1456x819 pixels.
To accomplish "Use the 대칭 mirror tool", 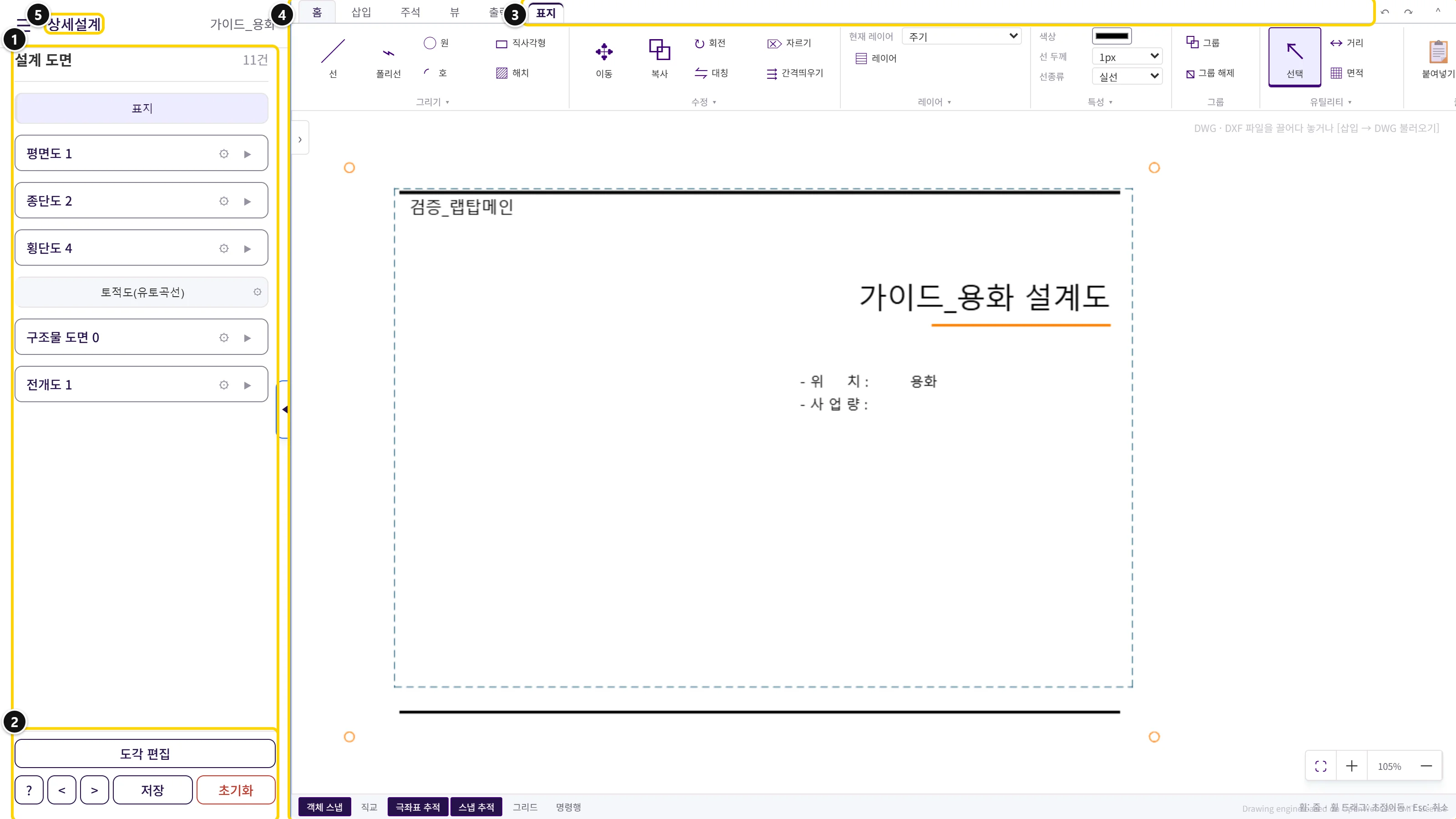I will [x=711, y=73].
